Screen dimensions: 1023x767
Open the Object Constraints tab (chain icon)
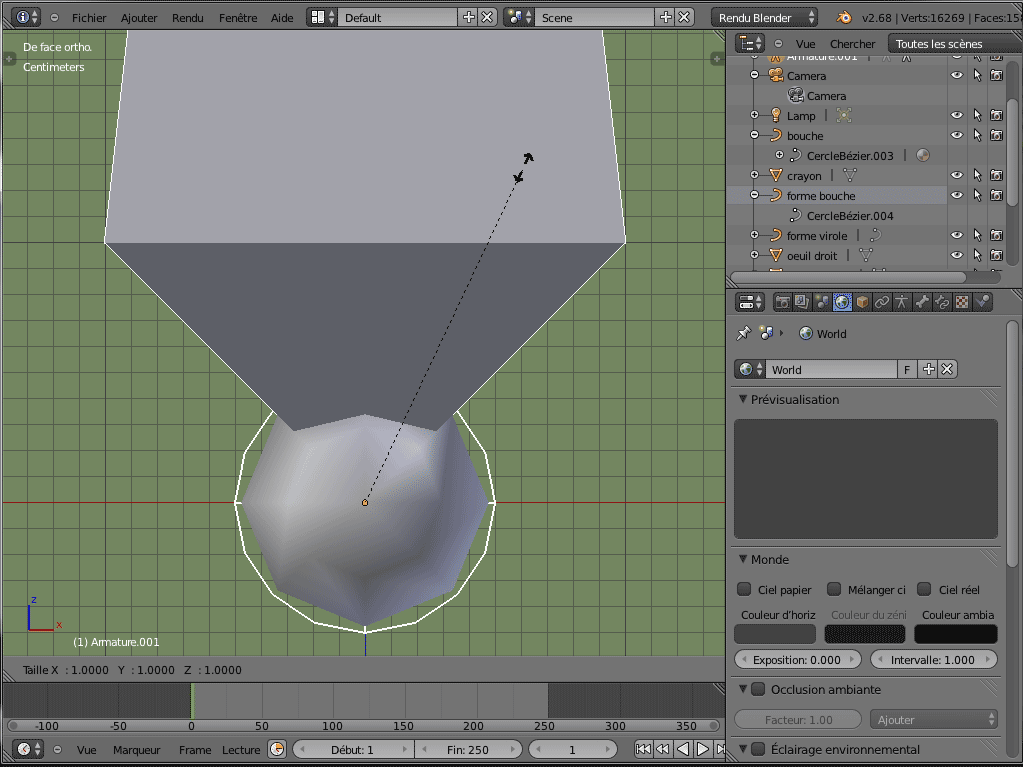click(882, 302)
